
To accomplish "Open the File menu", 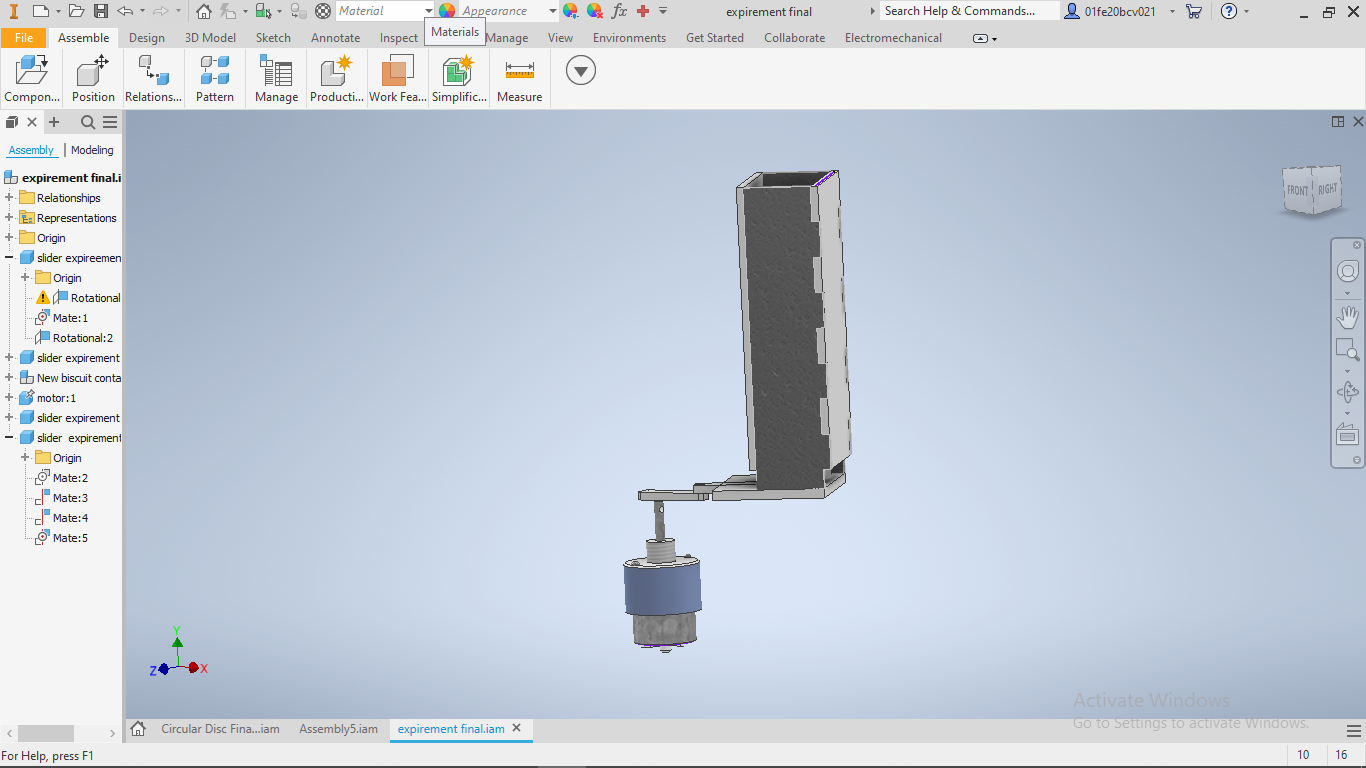I will (x=24, y=38).
